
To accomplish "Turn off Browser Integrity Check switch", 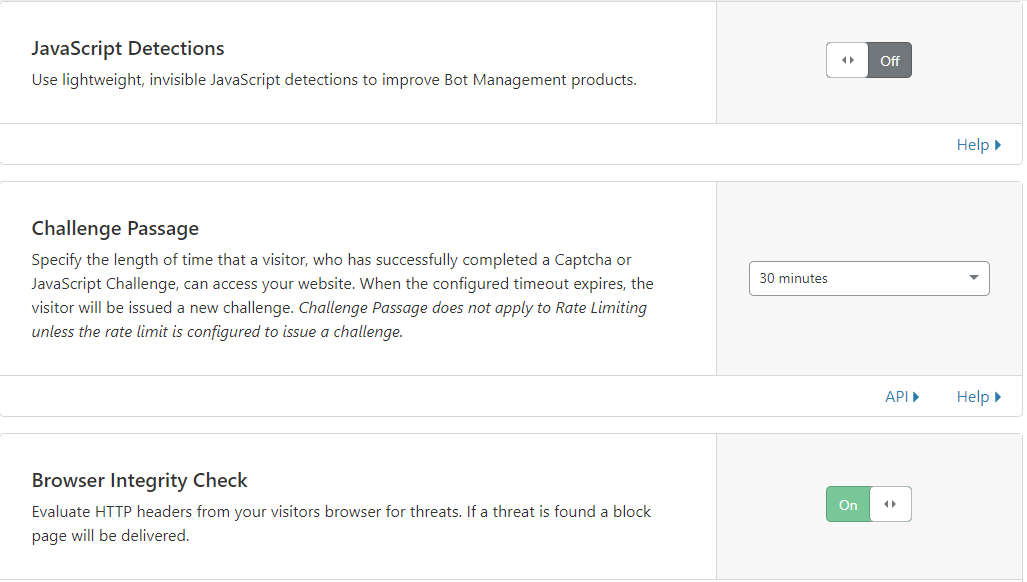I will coord(868,504).
